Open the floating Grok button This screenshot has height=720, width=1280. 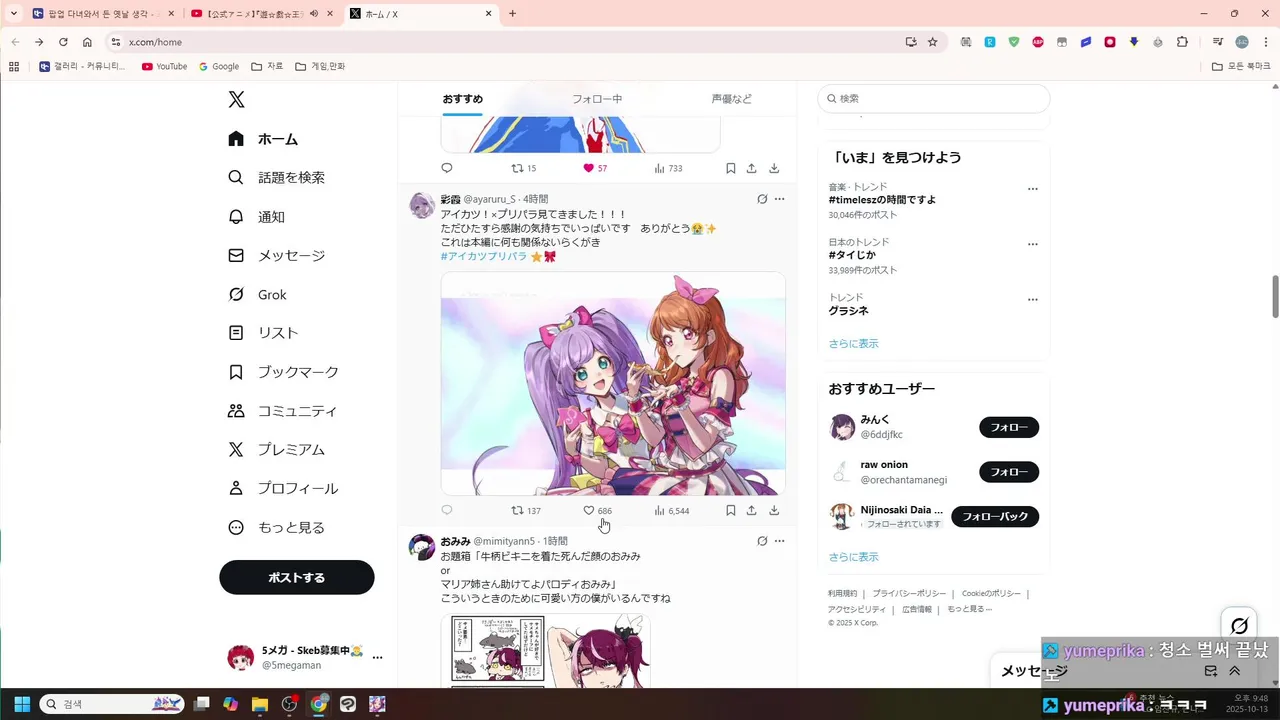point(1239,626)
